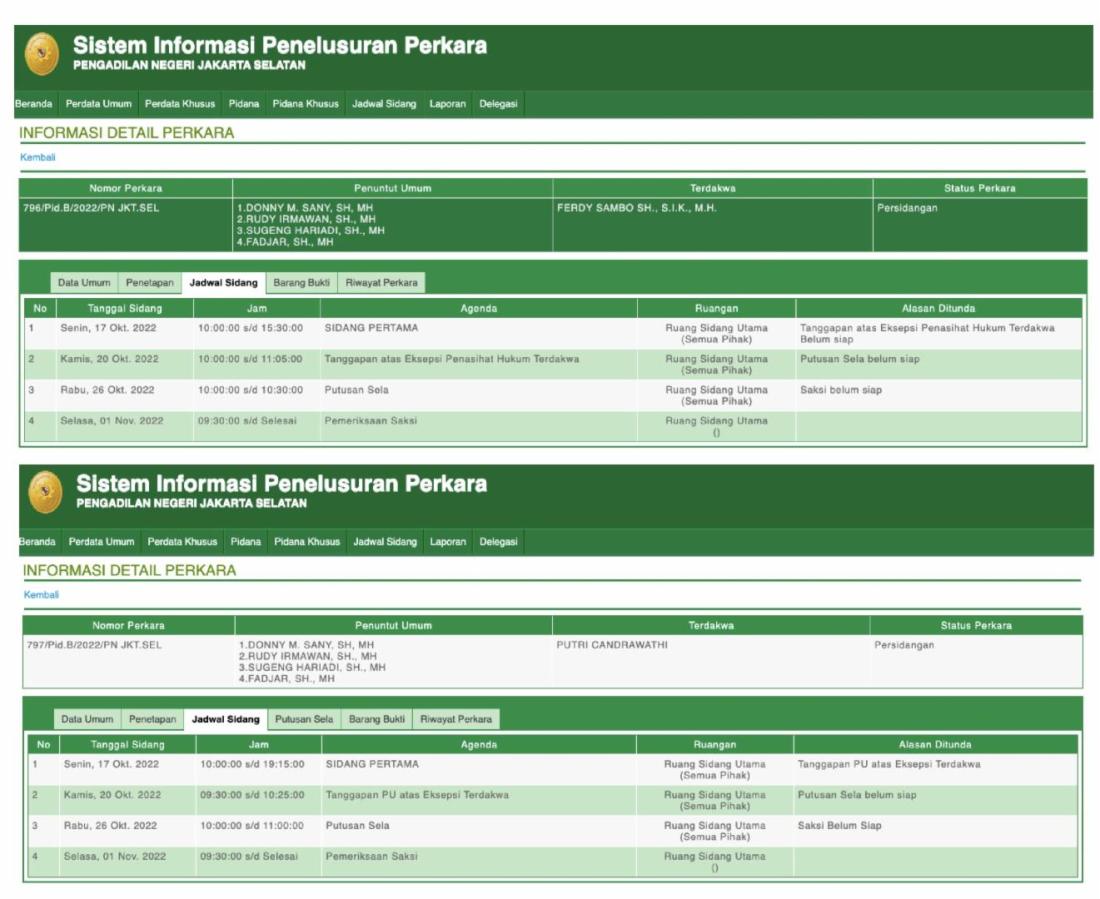Open Laporan menu on the Putri Candrawathi page

click(x=448, y=542)
